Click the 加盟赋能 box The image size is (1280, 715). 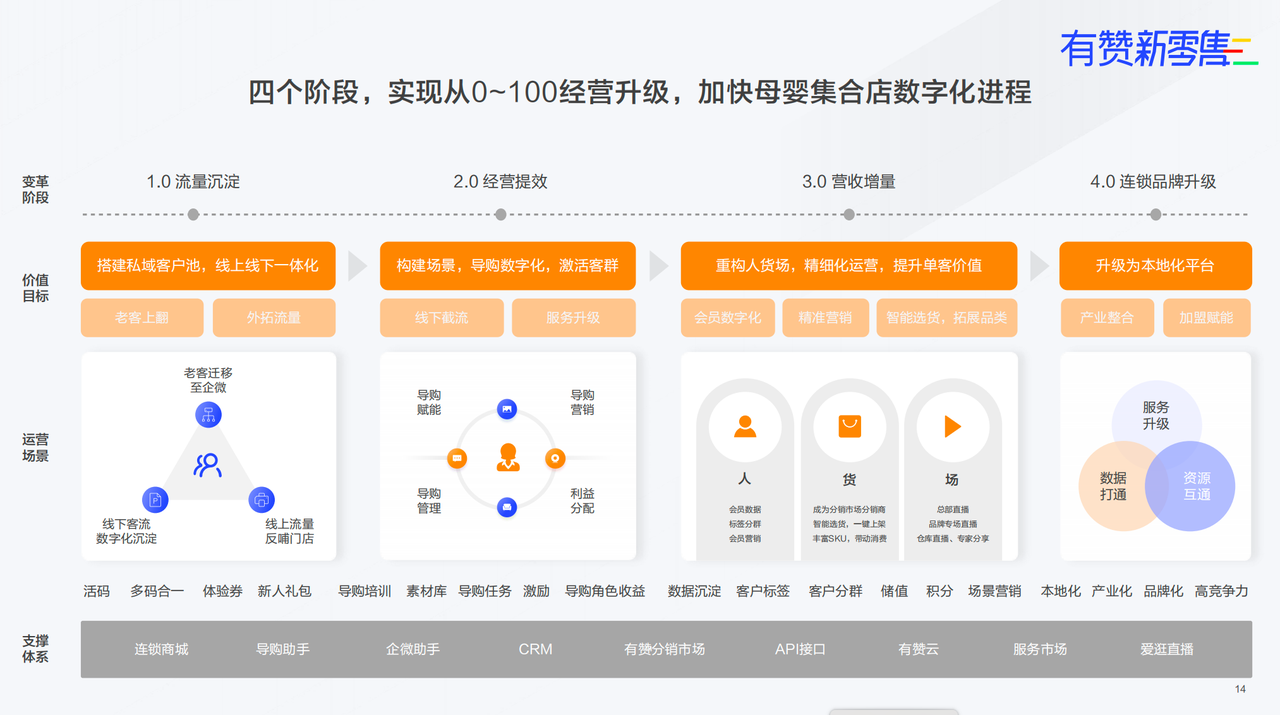point(1207,318)
